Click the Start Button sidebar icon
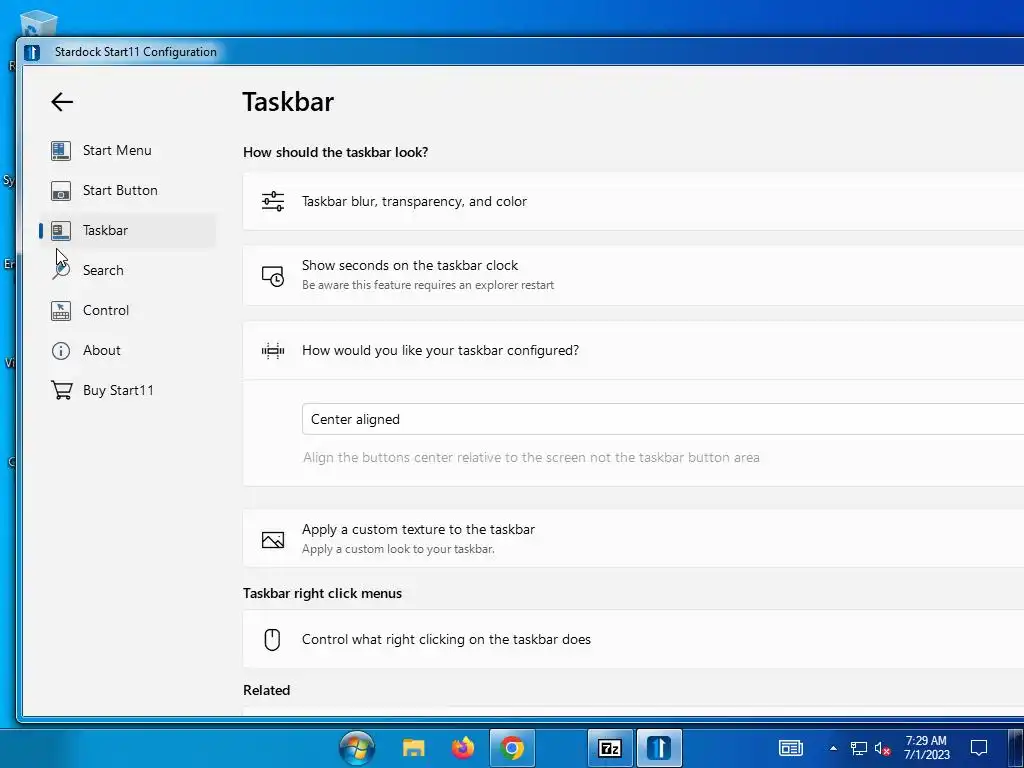This screenshot has width=1024, height=768. point(61,191)
